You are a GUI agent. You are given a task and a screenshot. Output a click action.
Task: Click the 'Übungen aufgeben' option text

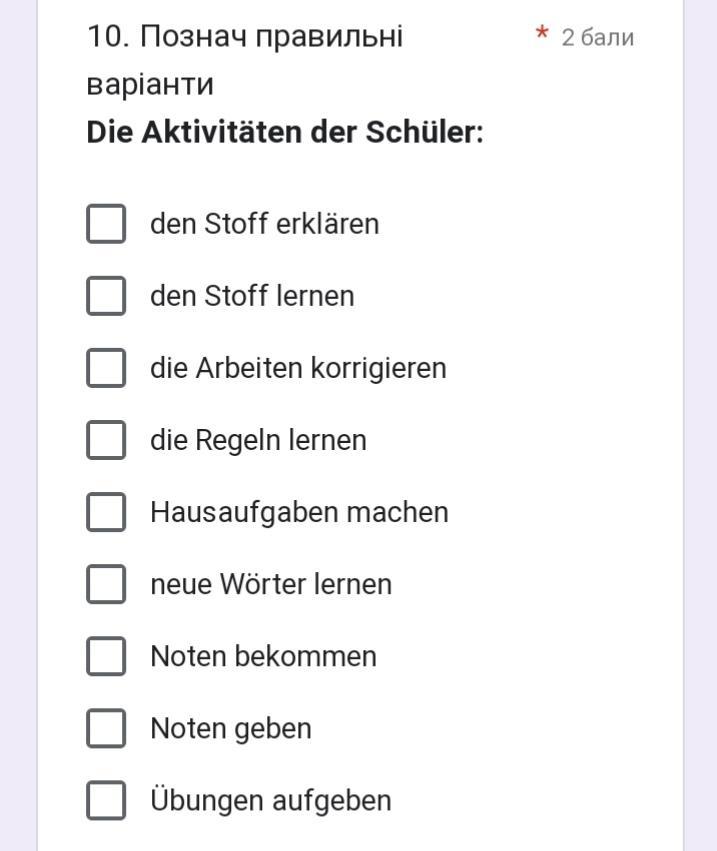[x=270, y=800]
